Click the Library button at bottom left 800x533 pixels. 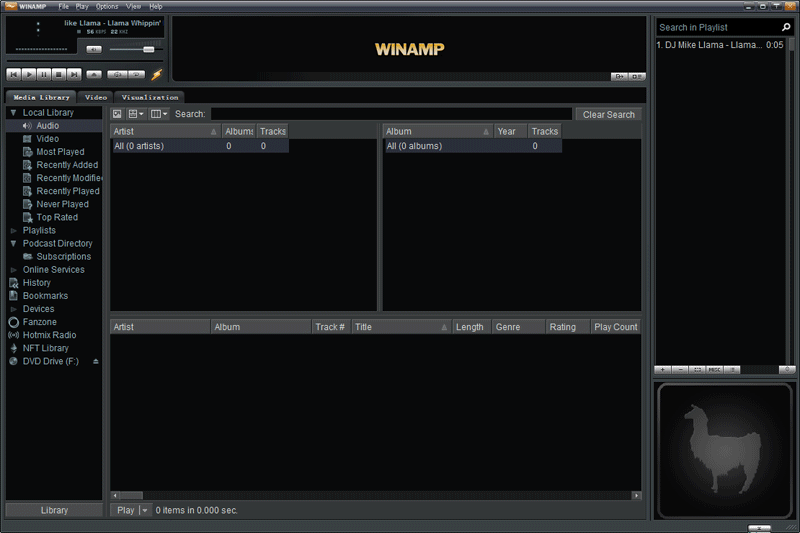click(54, 510)
